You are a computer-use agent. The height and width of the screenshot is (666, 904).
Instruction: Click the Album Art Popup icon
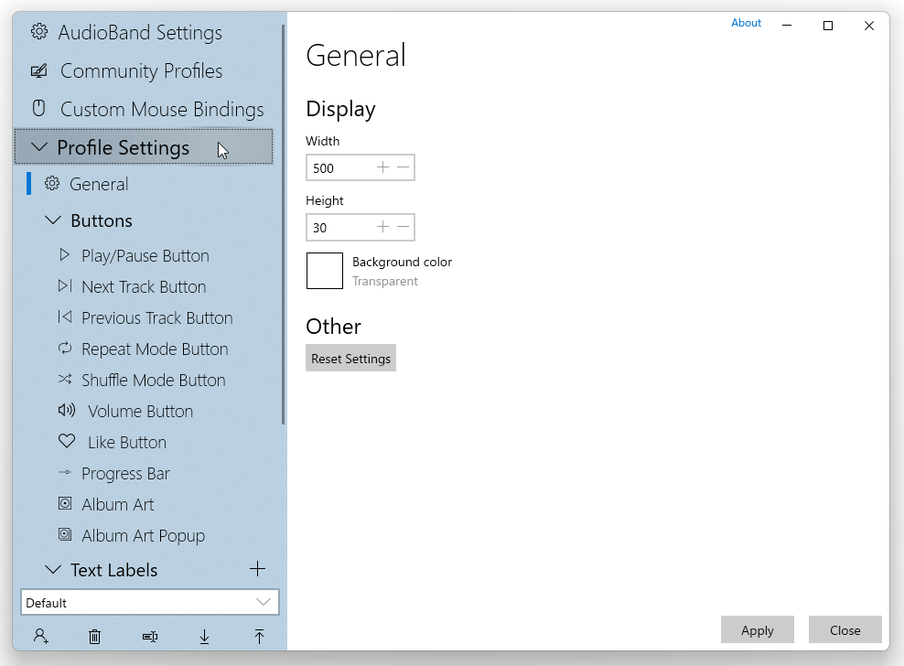[x=65, y=535]
